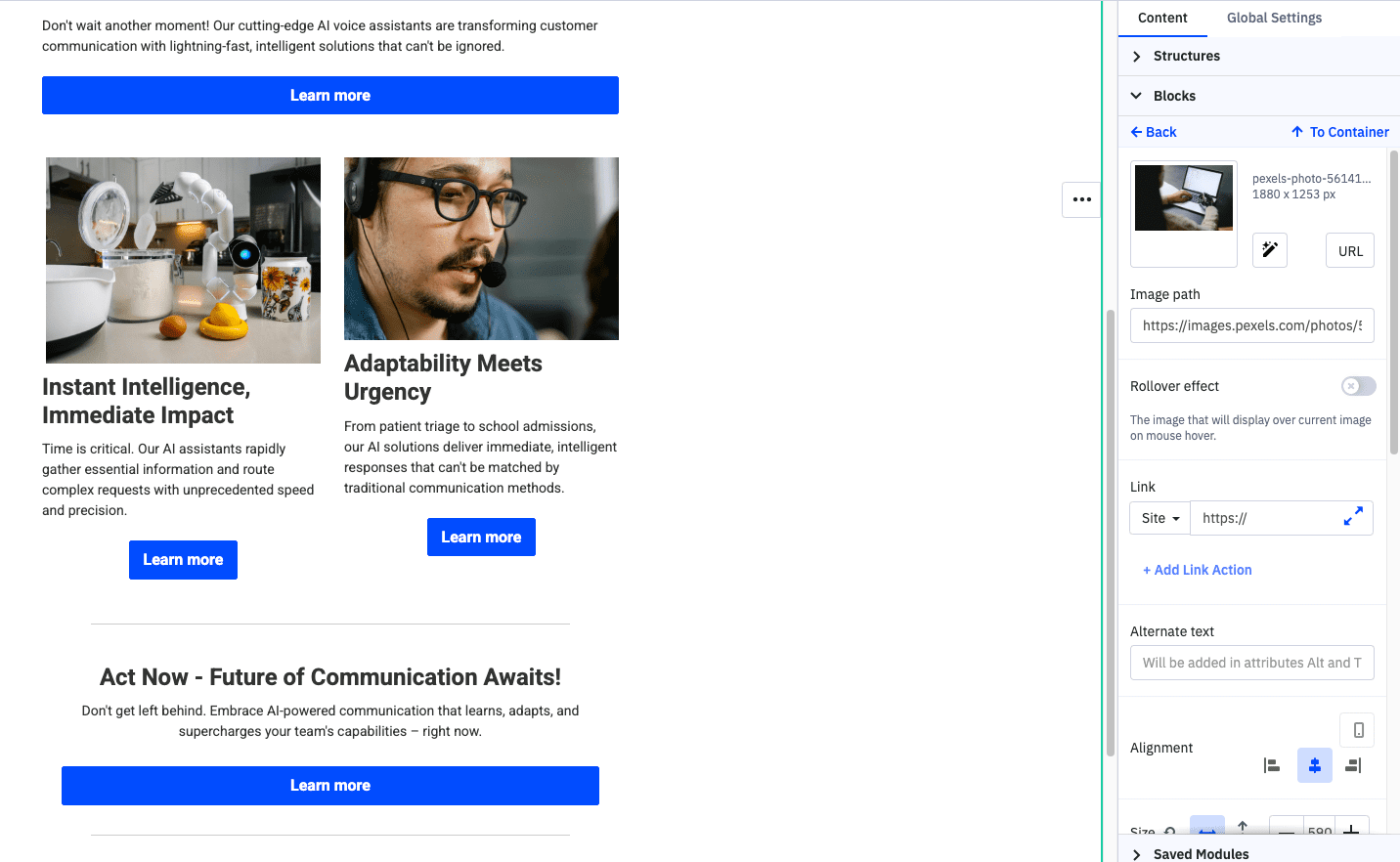Expand the link field with arrows icon
The image size is (1400, 862).
[1353, 517]
